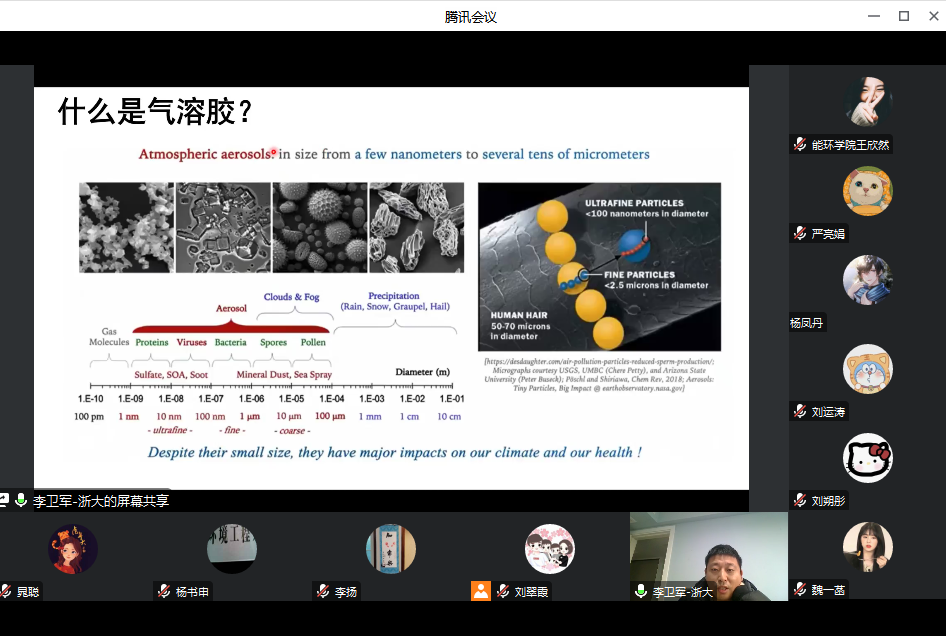Click the Doraemon avatar of 刘运涛
This screenshot has width=946, height=636.
tap(867, 369)
